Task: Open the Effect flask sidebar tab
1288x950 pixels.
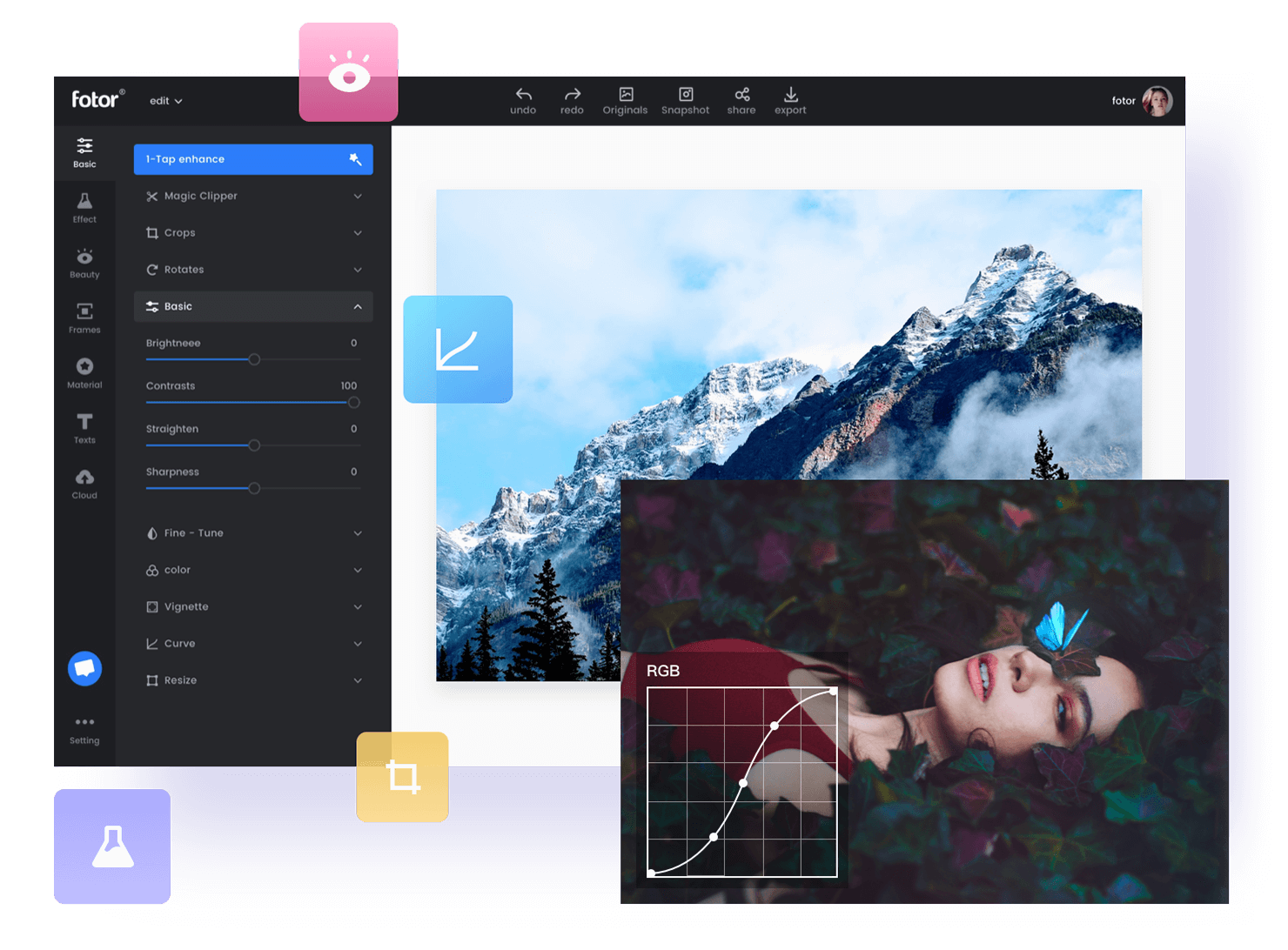Action: [x=84, y=208]
